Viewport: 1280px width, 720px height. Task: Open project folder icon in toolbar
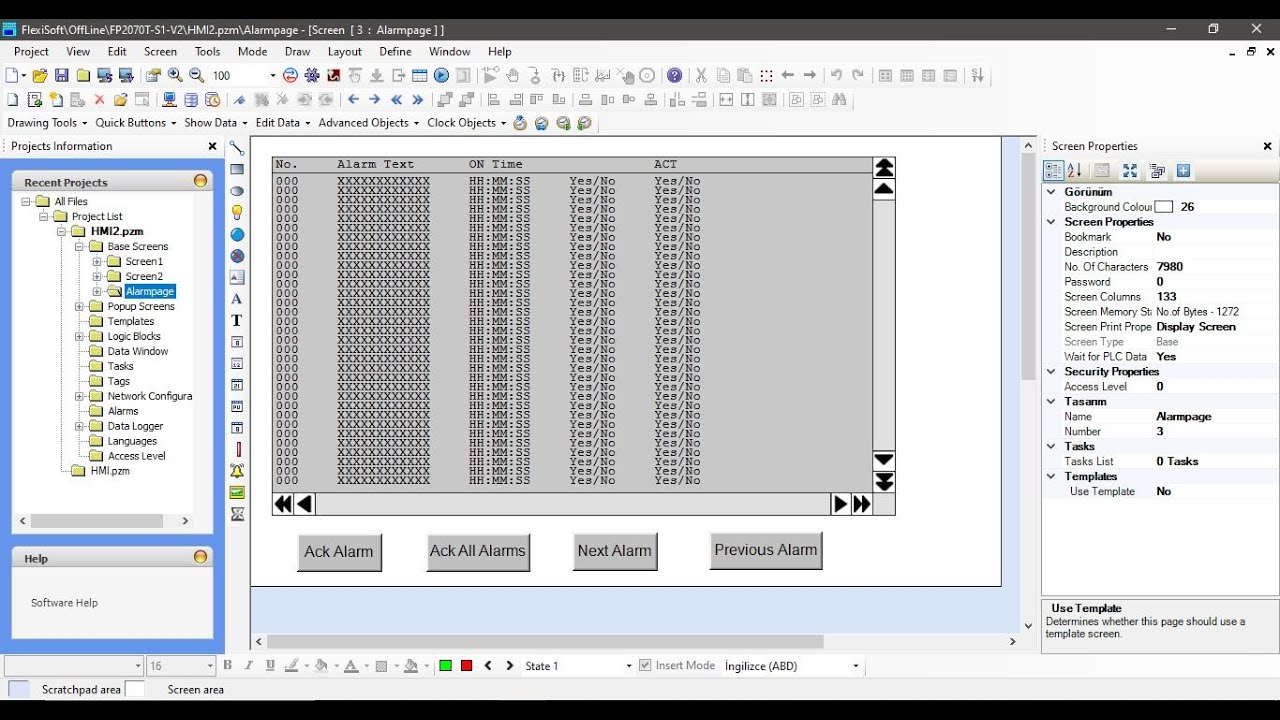[x=40, y=75]
